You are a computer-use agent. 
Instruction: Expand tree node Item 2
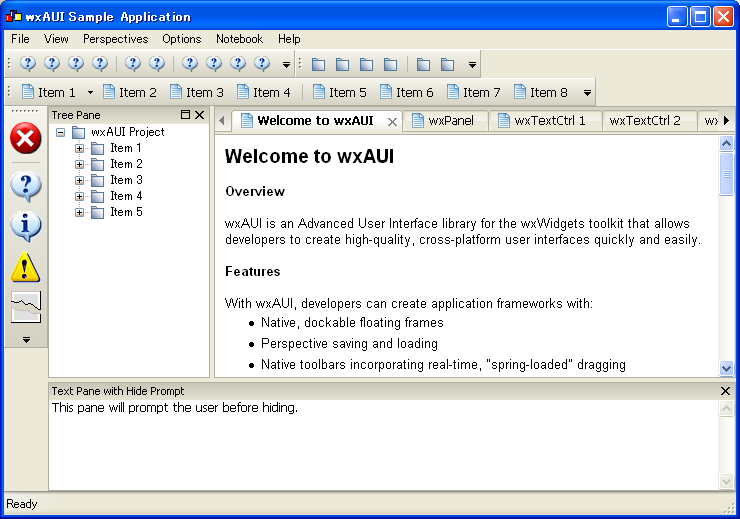pos(79,164)
